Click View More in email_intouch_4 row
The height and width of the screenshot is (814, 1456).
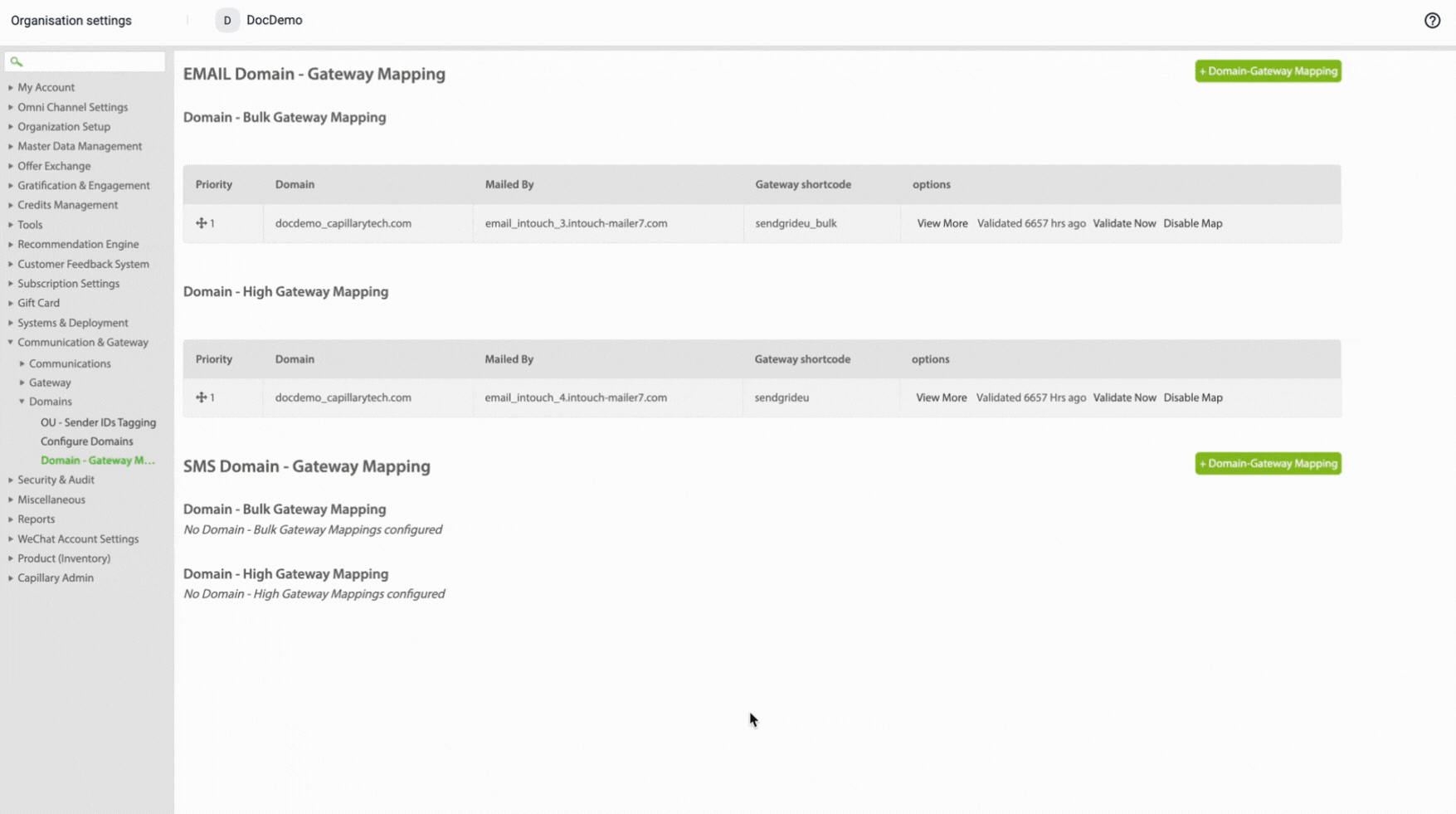coord(942,397)
